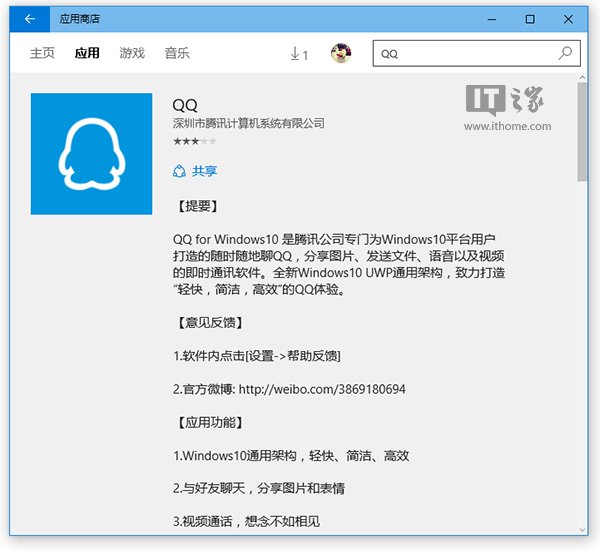Click the 应用商店 window title
The image size is (600, 555).
click(x=80, y=19)
